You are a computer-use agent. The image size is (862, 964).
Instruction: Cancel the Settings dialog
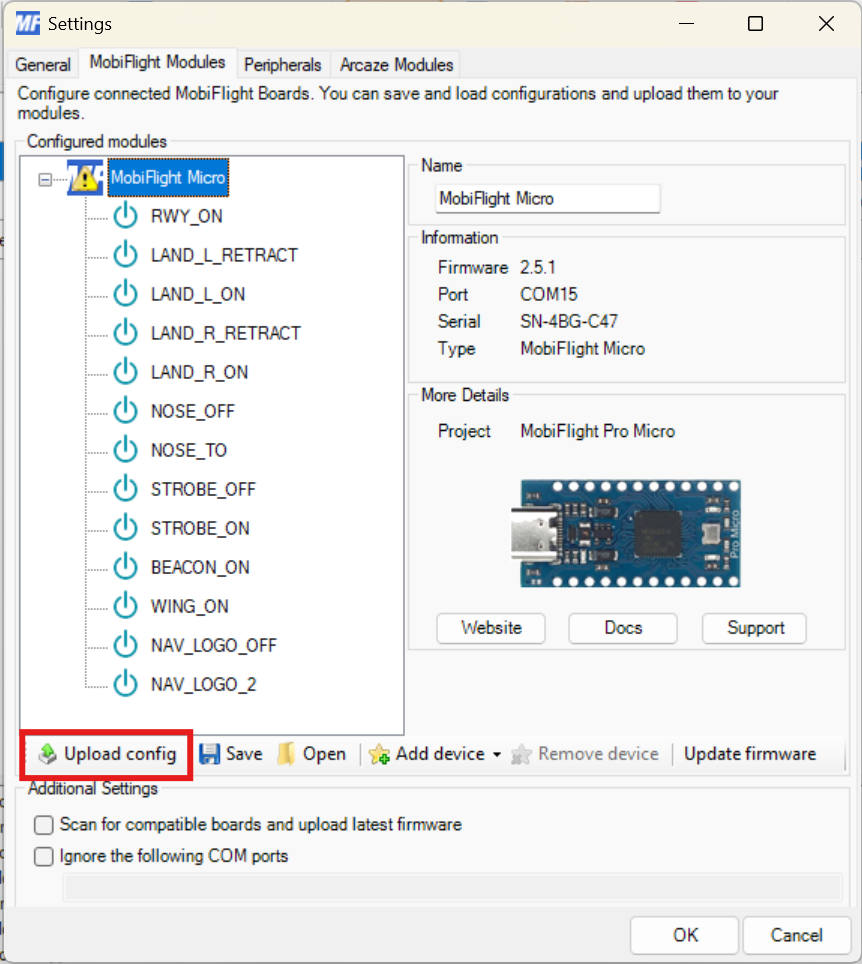coord(797,935)
